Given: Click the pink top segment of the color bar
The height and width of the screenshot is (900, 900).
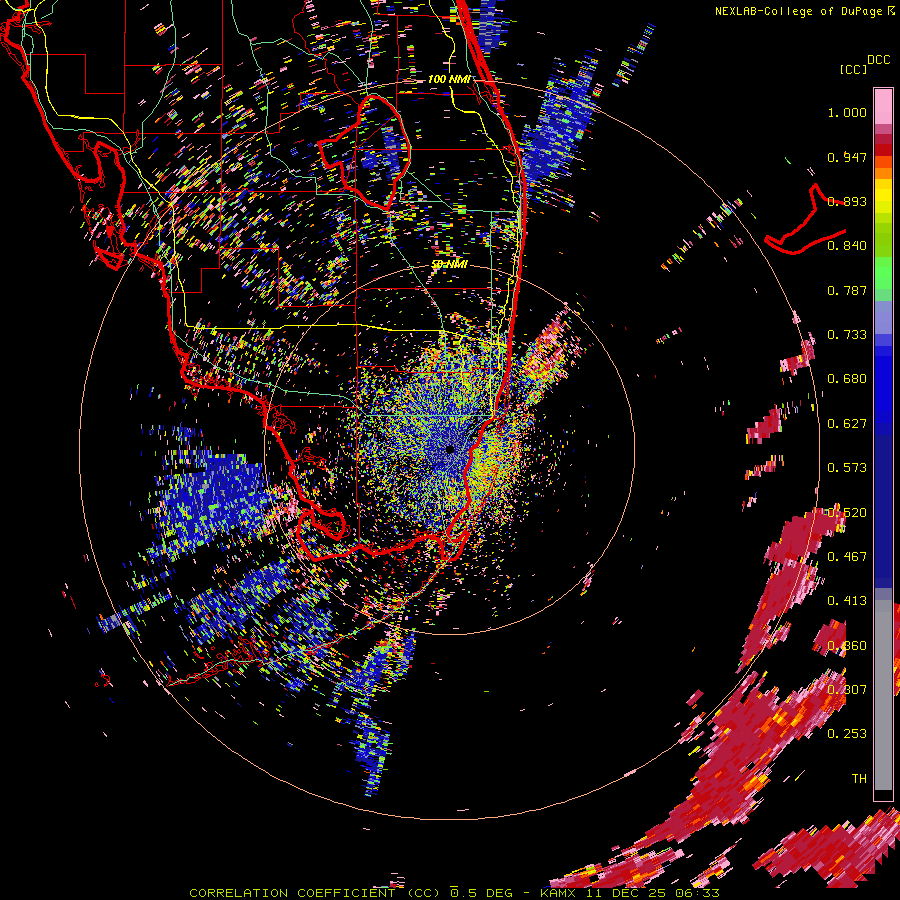Looking at the screenshot, I should [x=883, y=107].
